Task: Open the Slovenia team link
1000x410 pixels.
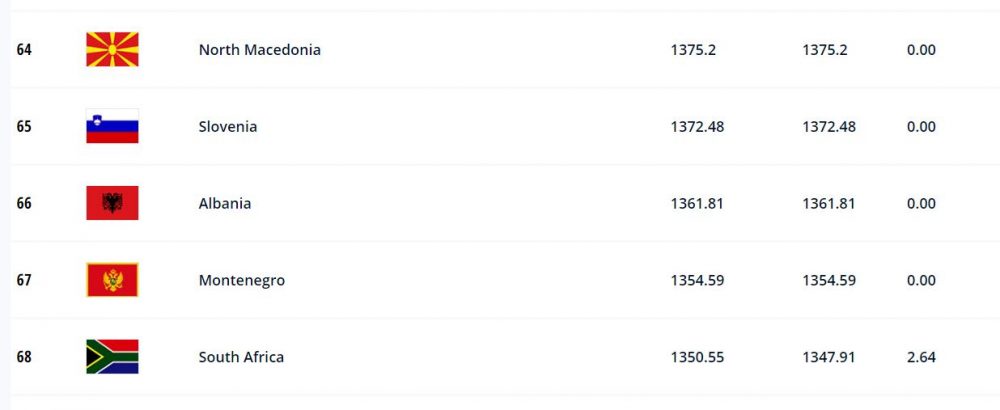Action: tap(228, 126)
